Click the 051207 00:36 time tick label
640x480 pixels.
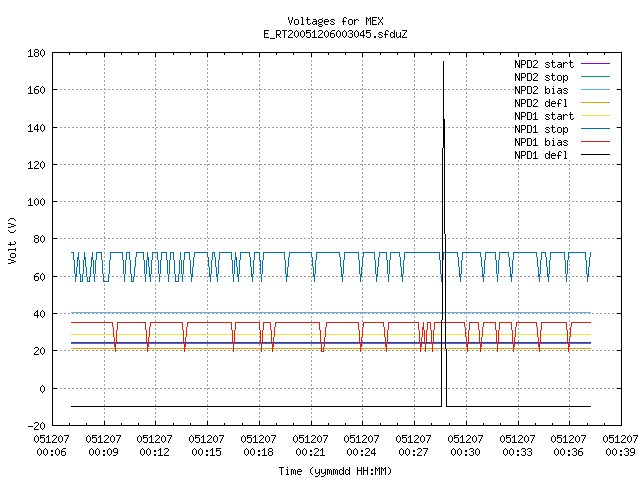coord(568,446)
